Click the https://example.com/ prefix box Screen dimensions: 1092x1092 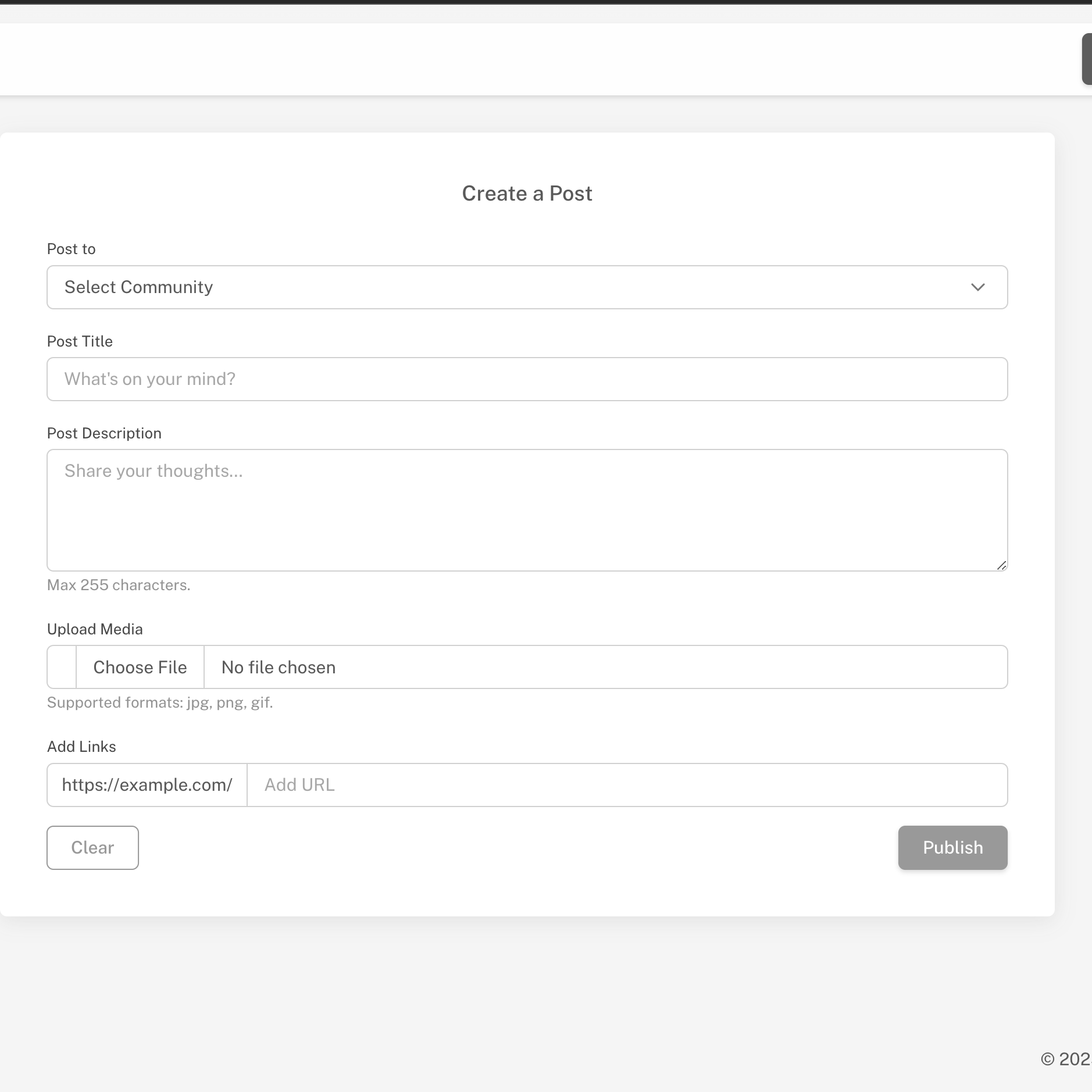point(147,785)
